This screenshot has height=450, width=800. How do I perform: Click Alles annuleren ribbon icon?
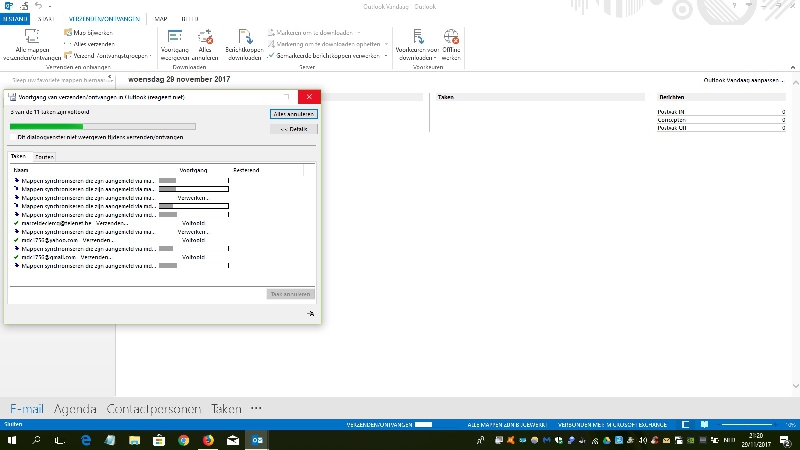click(205, 45)
